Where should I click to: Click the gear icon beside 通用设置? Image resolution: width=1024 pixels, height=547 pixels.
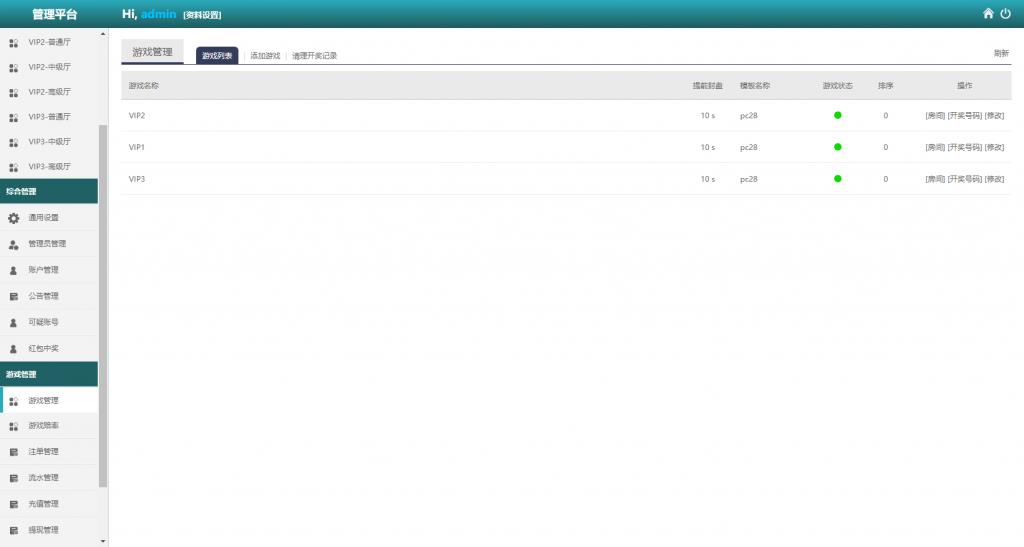click(14, 218)
